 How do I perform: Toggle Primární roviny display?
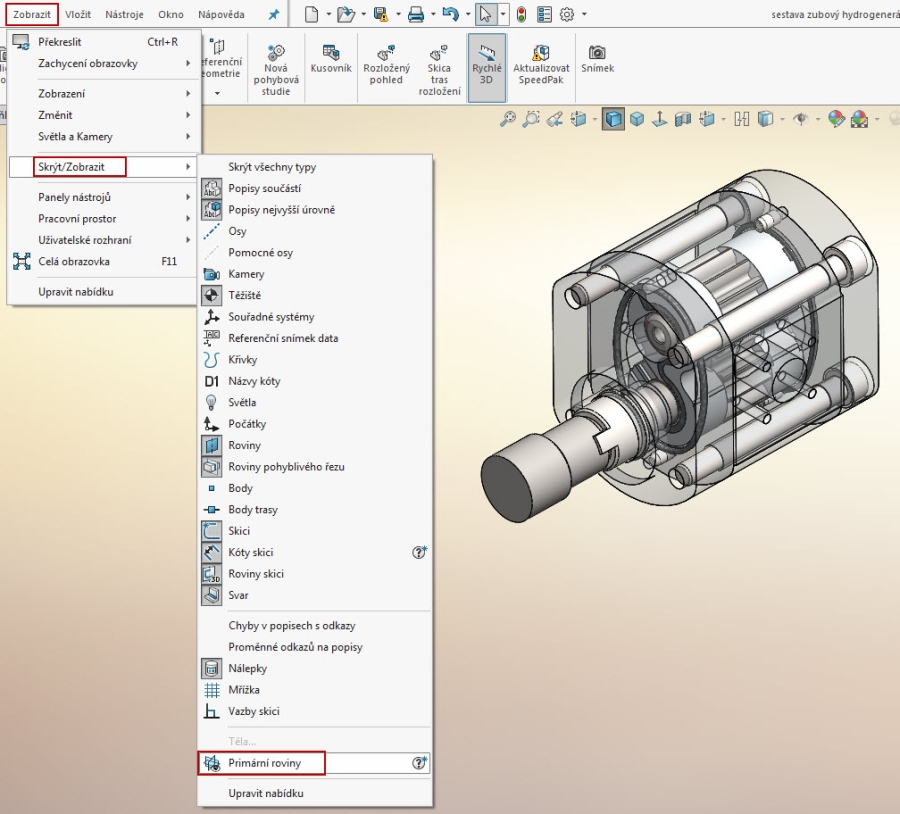(263, 763)
